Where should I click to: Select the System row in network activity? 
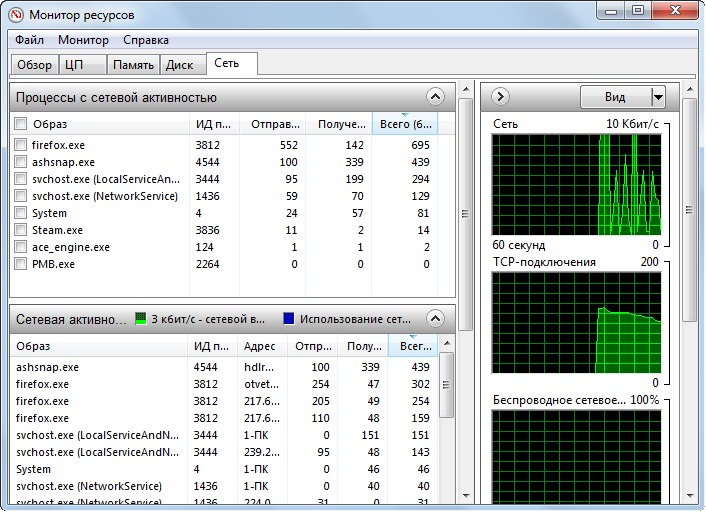click(x=34, y=469)
